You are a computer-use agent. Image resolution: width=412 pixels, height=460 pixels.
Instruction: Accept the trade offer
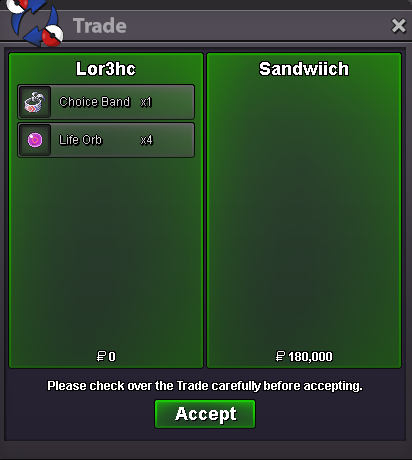(205, 414)
